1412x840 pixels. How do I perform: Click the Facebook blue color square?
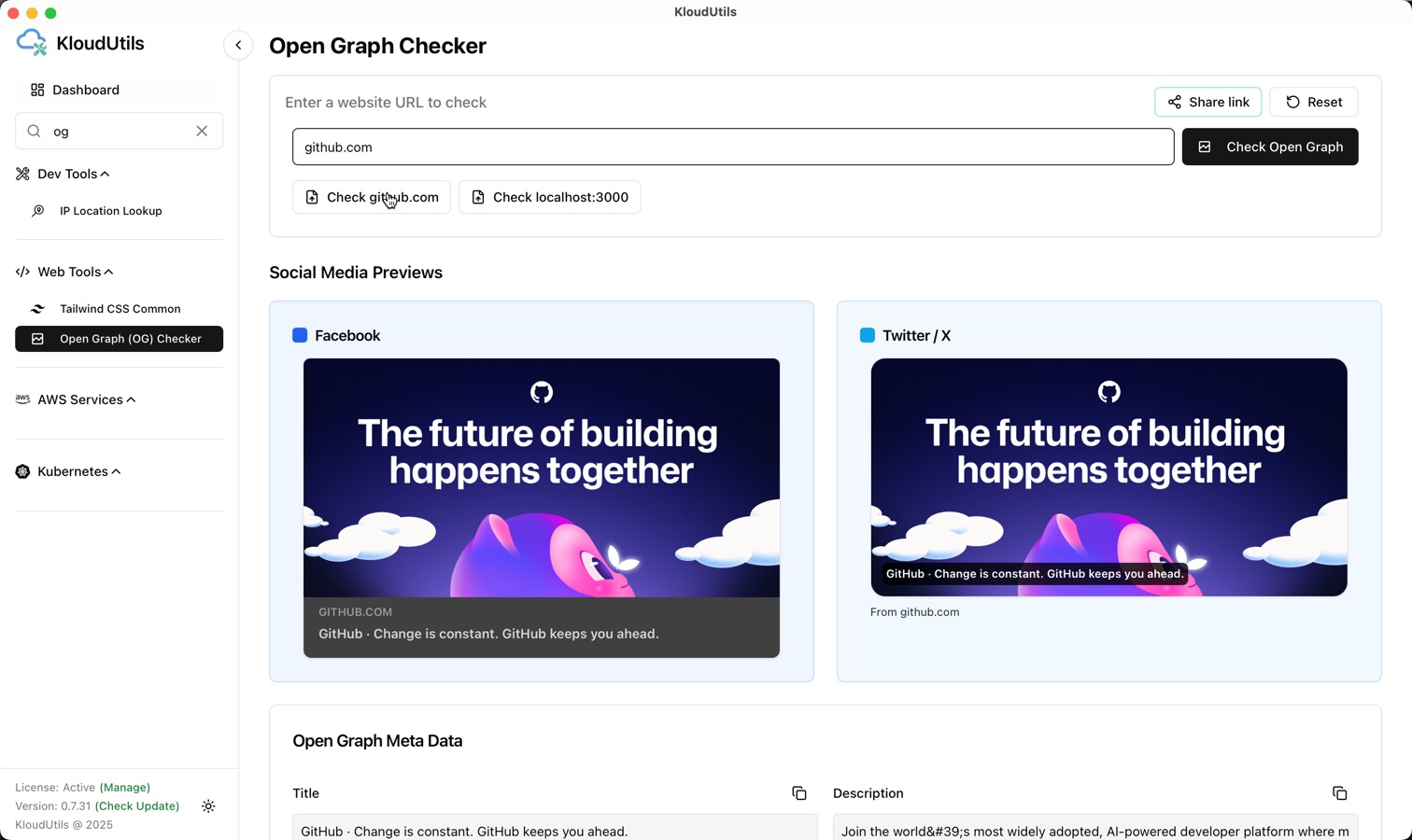(x=300, y=336)
